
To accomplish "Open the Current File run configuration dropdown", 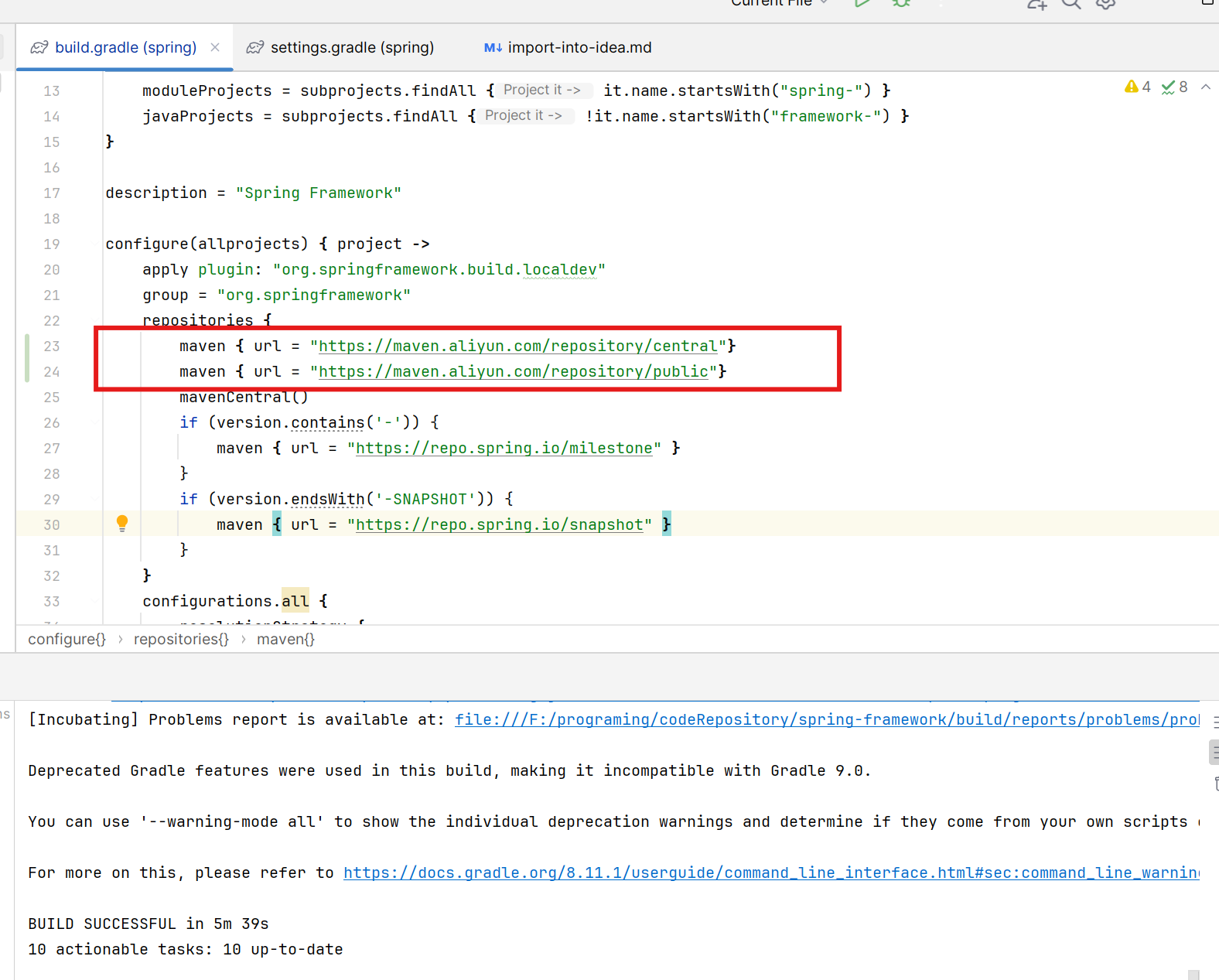I will click(x=780, y=3).
